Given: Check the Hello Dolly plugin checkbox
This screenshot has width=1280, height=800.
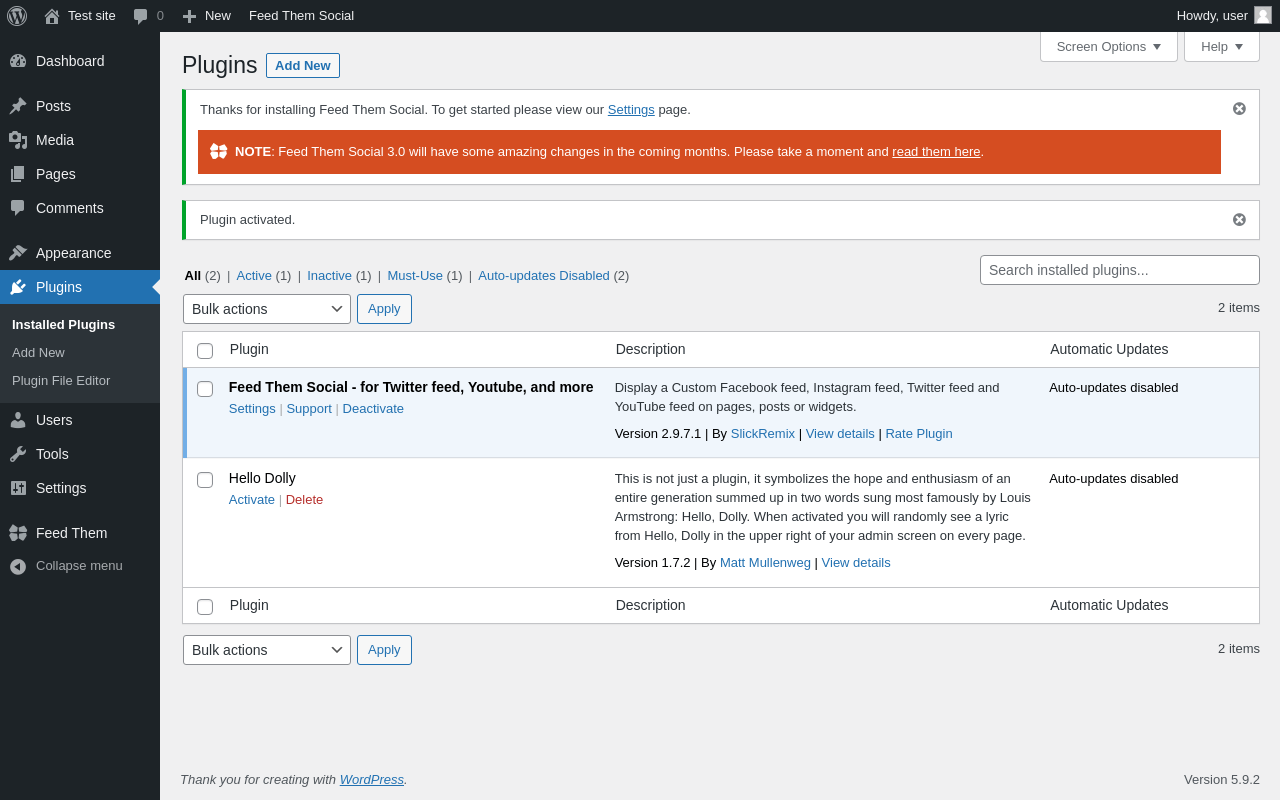Looking at the screenshot, I should (205, 480).
